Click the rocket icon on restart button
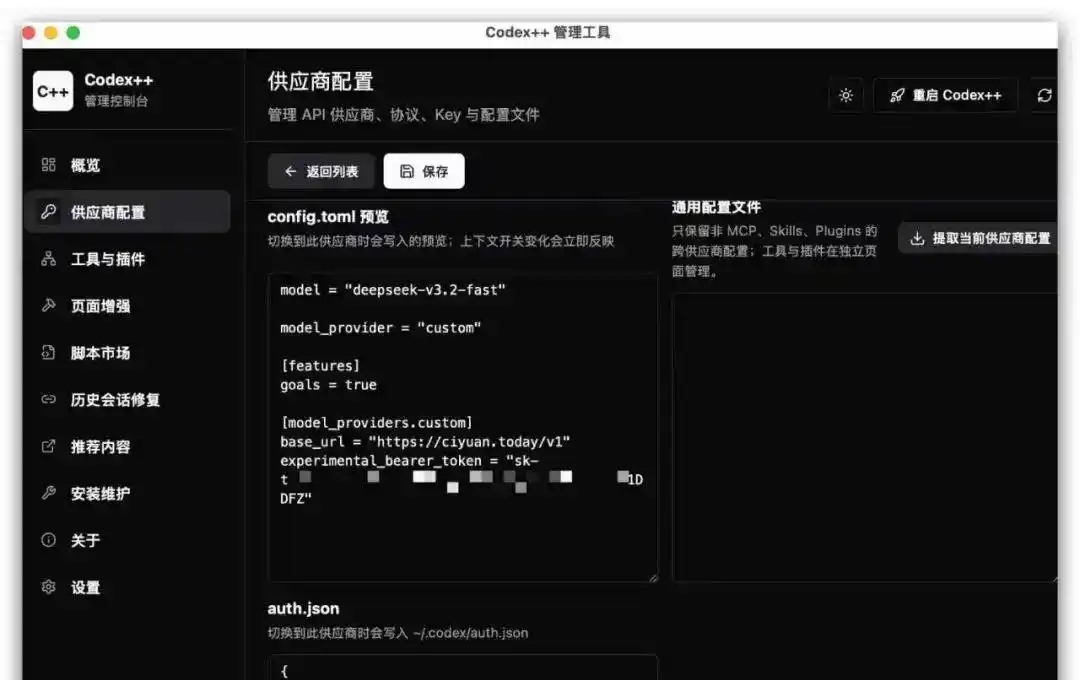Viewport: 1080px width, 680px height. pyautogui.click(x=897, y=95)
